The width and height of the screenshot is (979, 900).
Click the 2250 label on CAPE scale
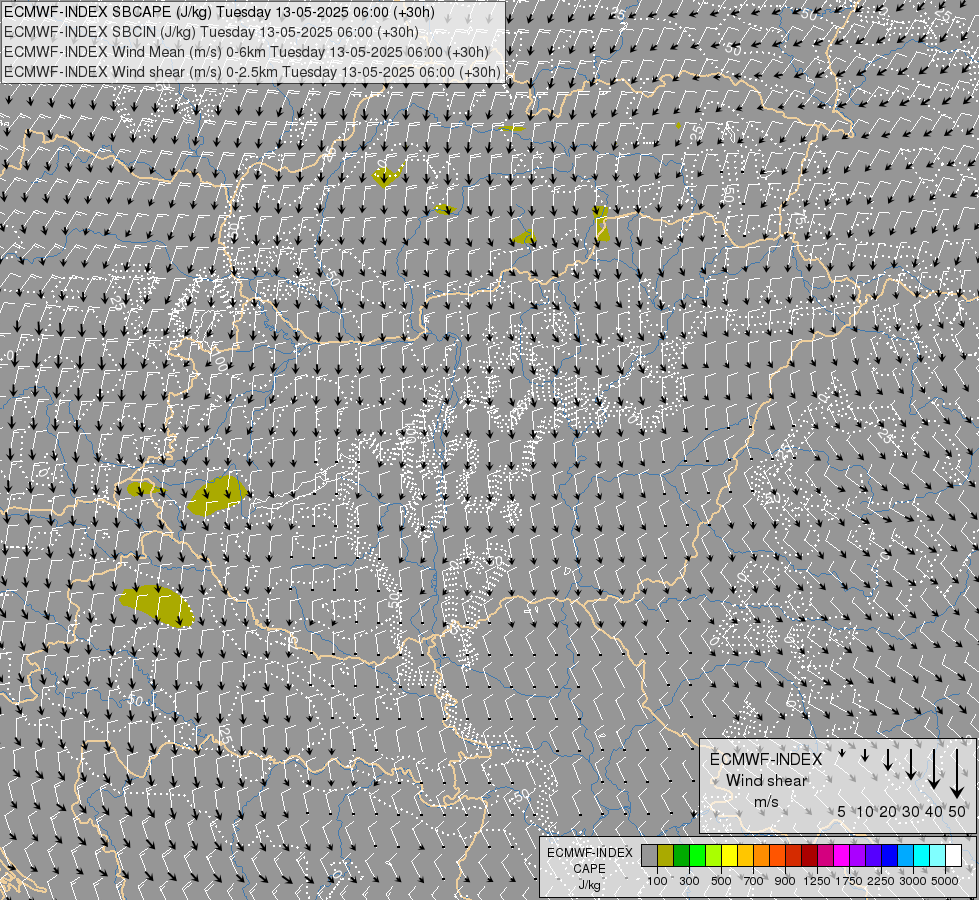(x=880, y=881)
